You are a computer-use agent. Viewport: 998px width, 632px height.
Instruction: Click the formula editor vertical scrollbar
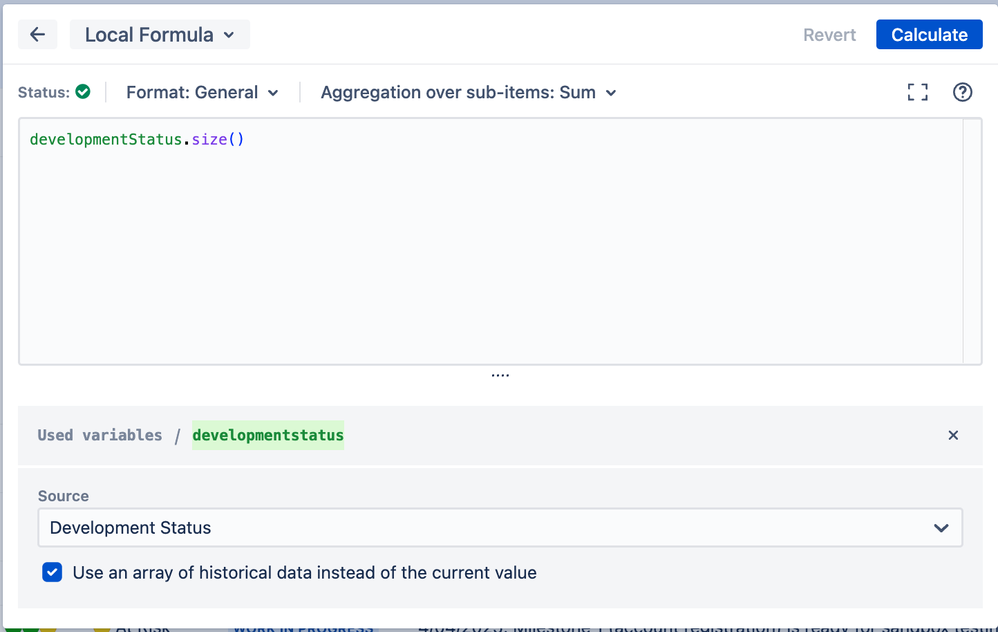click(x=972, y=241)
